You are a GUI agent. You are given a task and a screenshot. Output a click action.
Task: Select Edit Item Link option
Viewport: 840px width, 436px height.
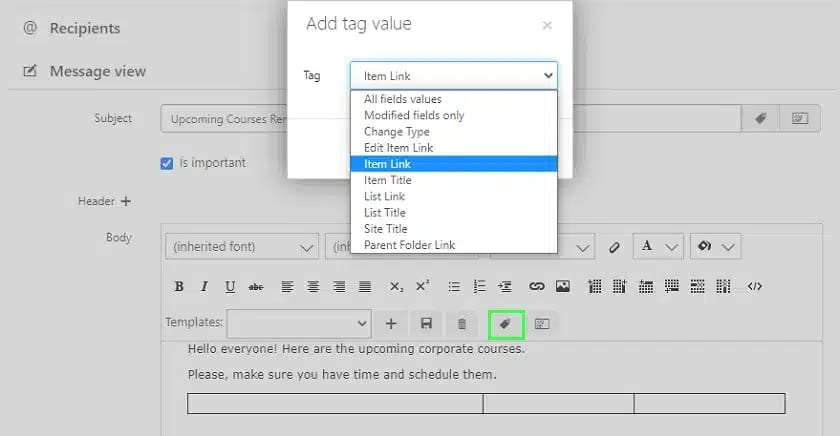[x=454, y=148]
